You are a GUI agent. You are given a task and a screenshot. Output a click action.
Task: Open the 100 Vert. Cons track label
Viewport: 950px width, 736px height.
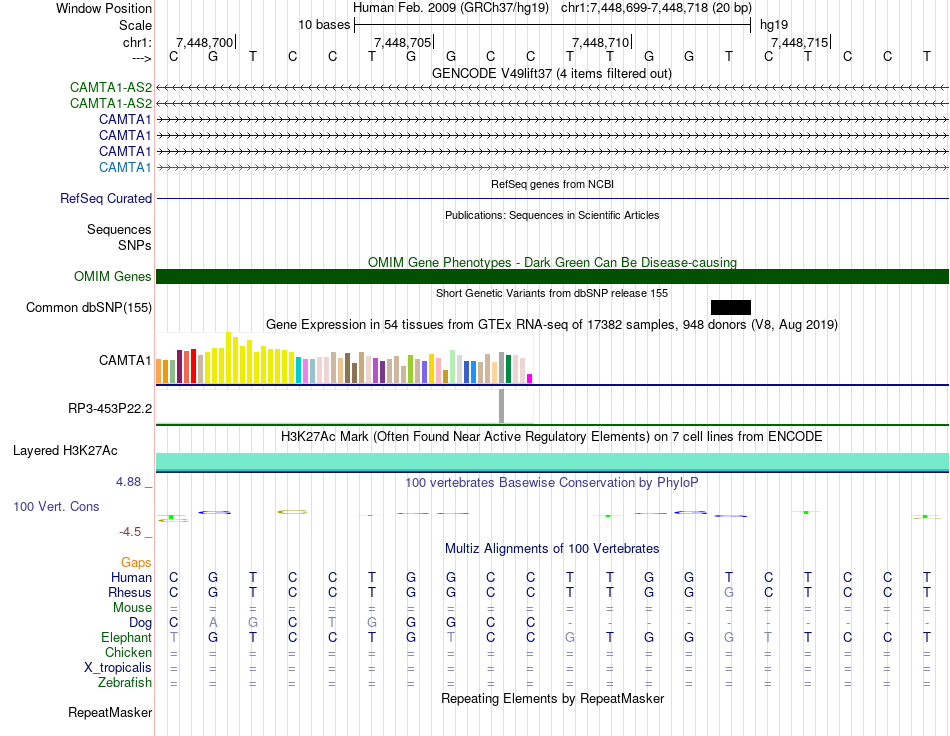click(x=56, y=507)
